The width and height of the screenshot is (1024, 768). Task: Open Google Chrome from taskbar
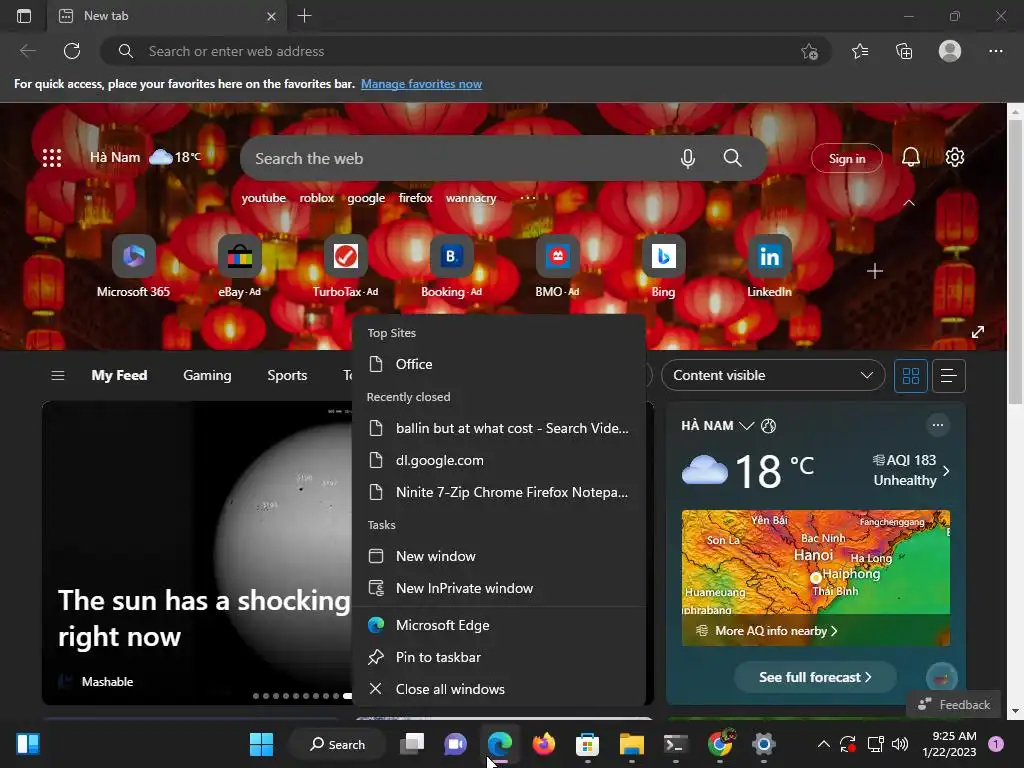720,744
